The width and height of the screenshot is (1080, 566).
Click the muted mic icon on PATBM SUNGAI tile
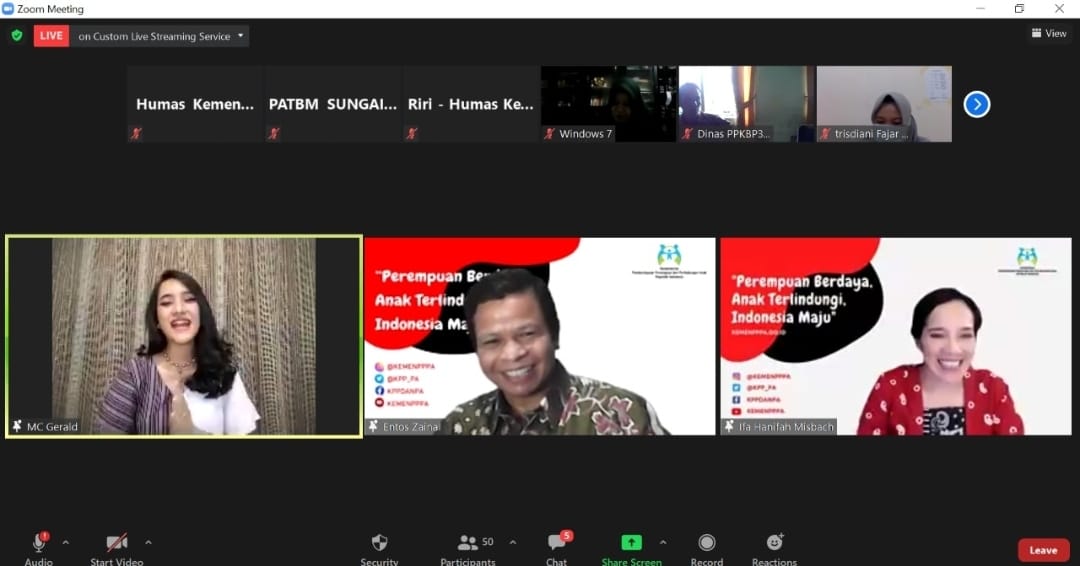coord(274,134)
